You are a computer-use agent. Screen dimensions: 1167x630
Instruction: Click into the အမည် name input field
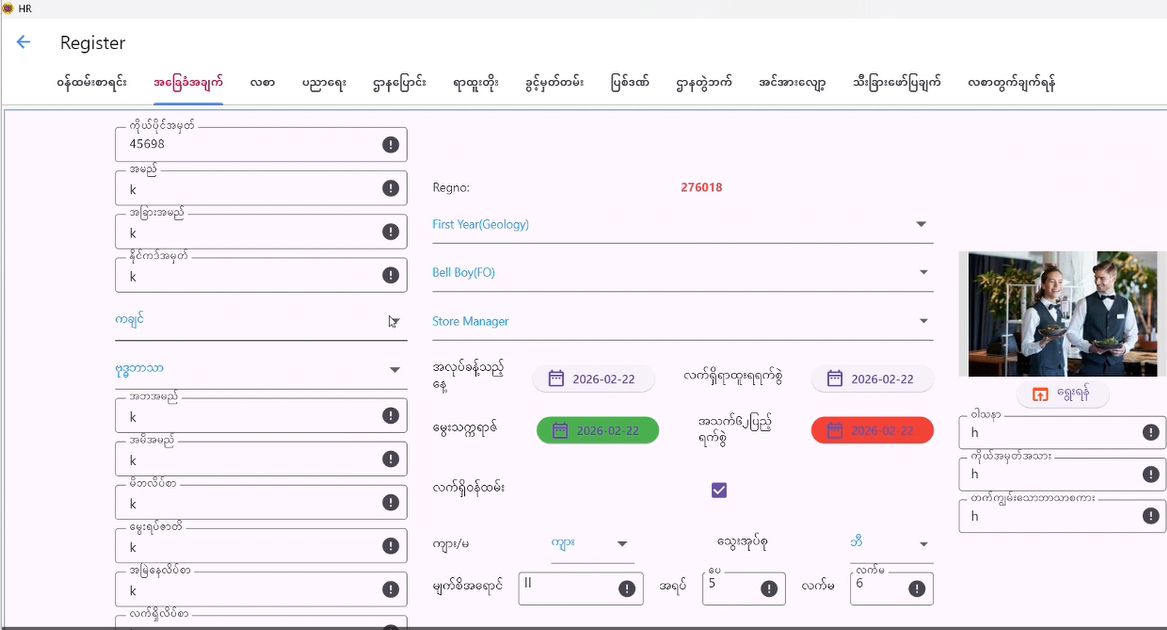click(260, 188)
